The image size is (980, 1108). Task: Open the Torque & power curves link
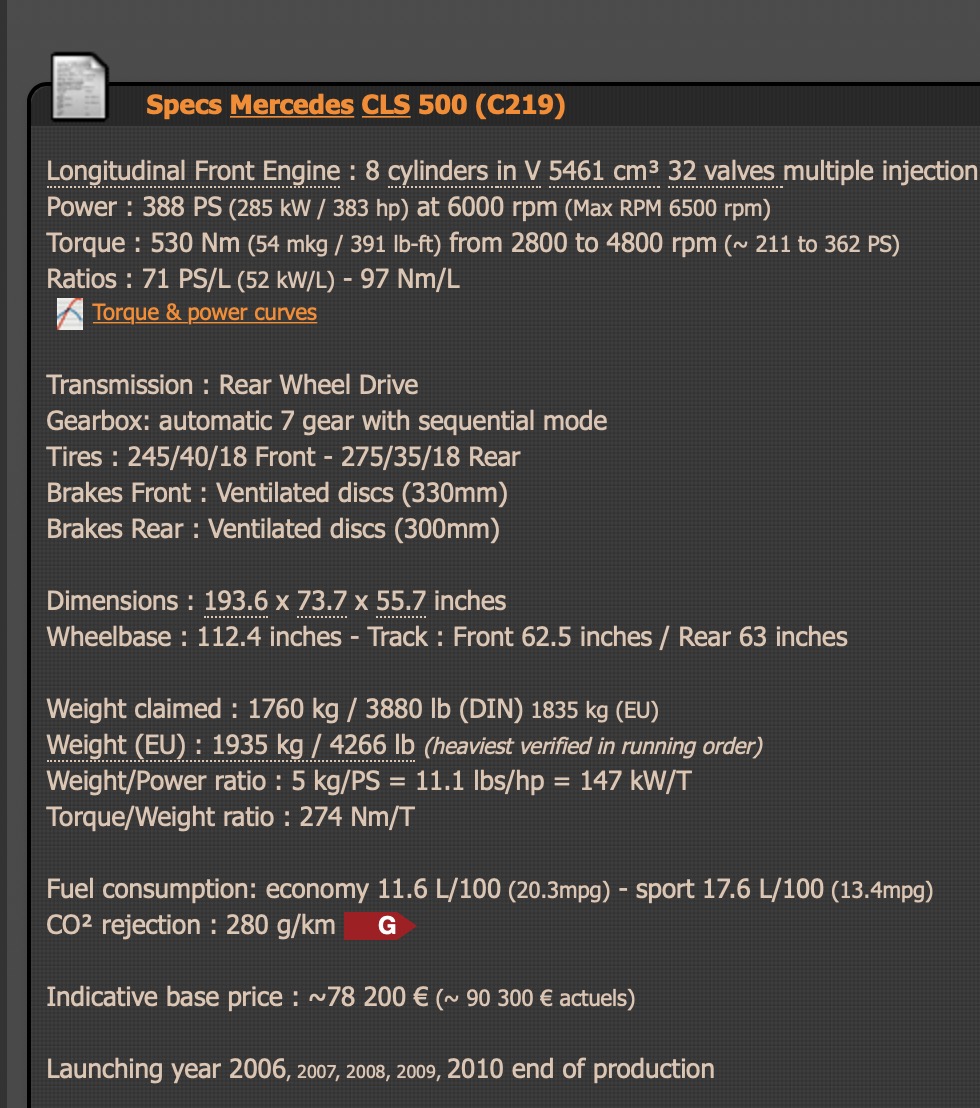[x=204, y=312]
